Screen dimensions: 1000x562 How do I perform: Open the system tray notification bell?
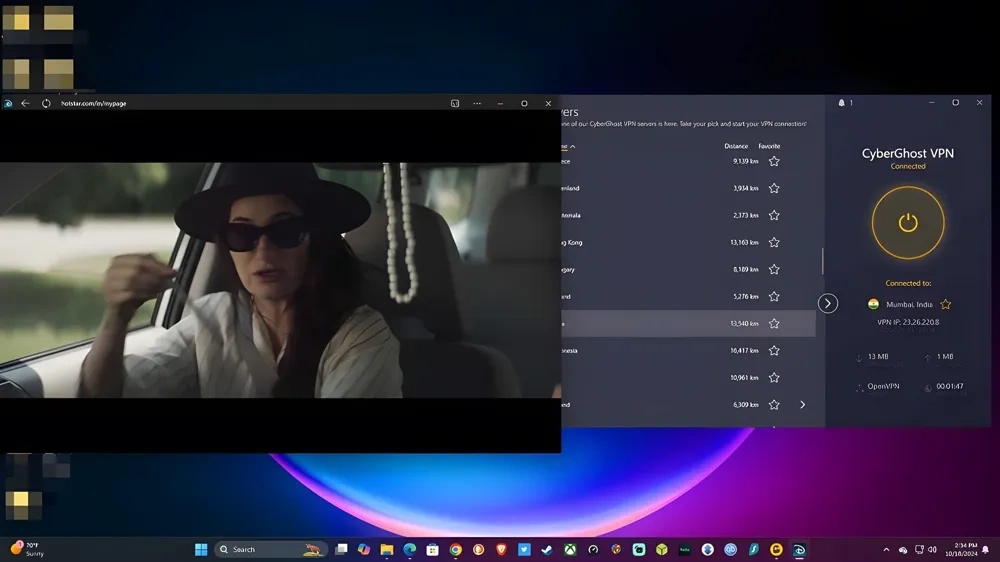coord(986,549)
